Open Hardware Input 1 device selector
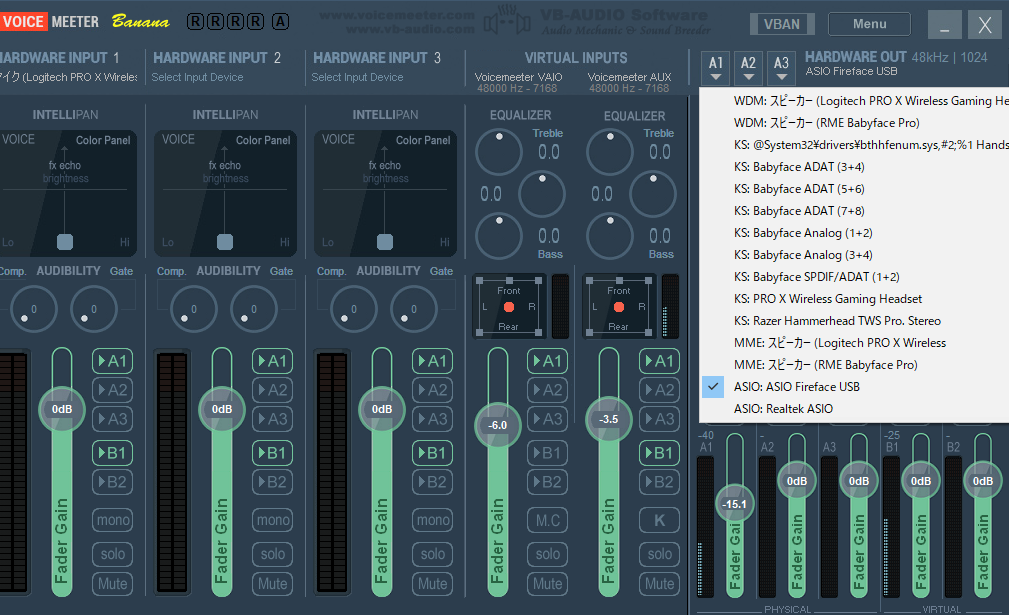The height and width of the screenshot is (615, 1009). tap(69, 77)
